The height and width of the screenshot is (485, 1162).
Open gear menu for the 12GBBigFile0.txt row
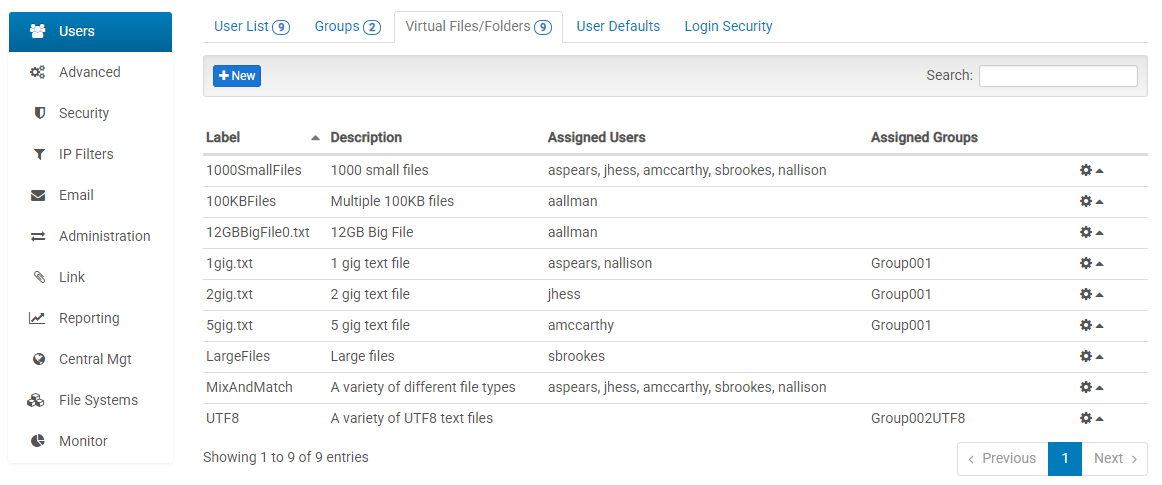[1091, 233]
